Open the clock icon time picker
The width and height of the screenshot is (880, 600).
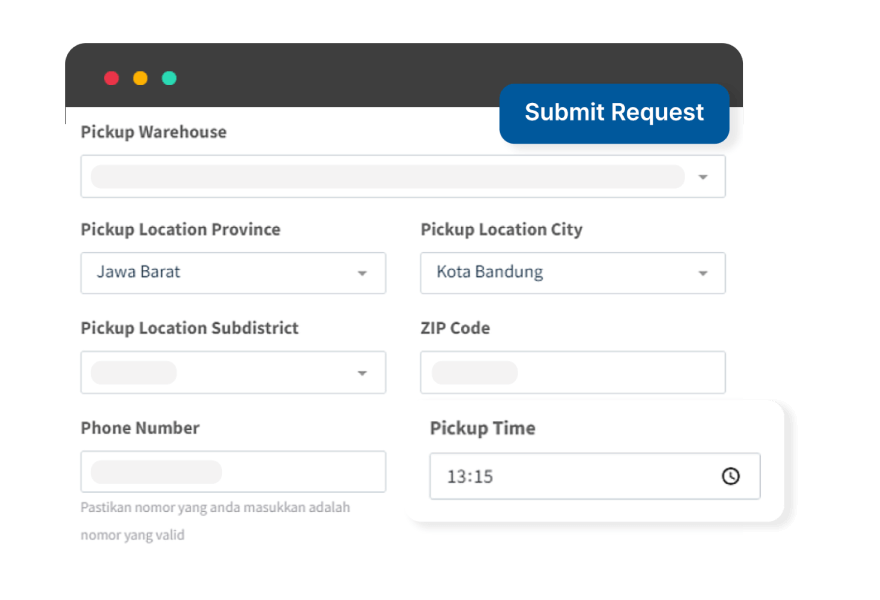(730, 476)
